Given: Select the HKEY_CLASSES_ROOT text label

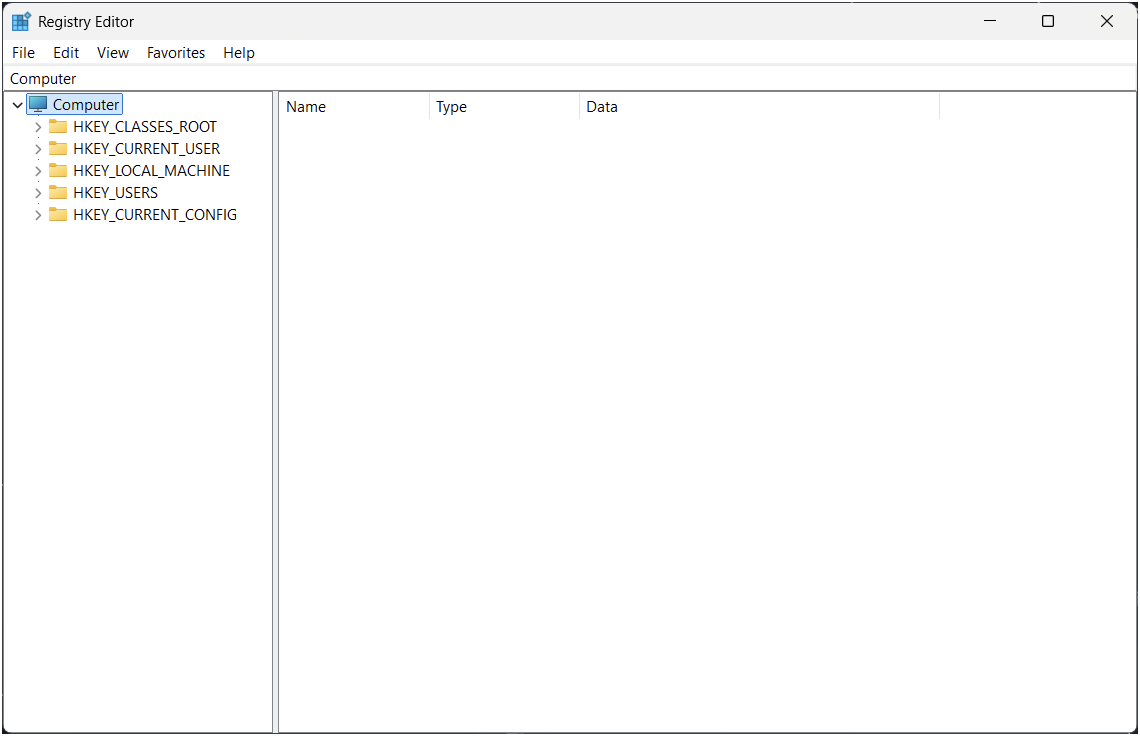Looking at the screenshot, I should click(x=145, y=127).
